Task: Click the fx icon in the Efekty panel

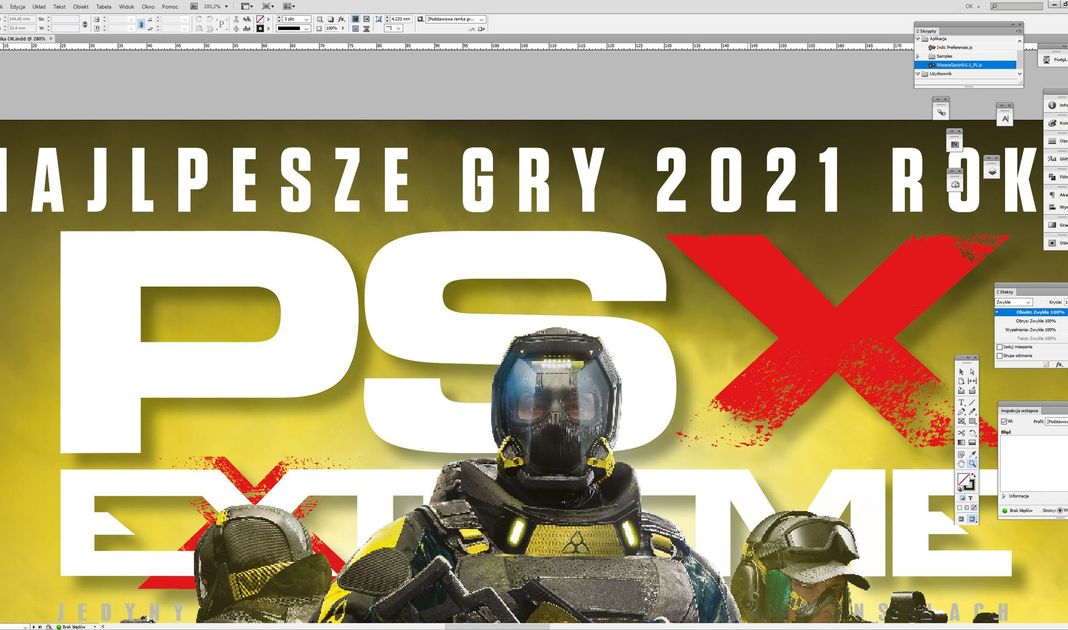Action: coord(1059,364)
